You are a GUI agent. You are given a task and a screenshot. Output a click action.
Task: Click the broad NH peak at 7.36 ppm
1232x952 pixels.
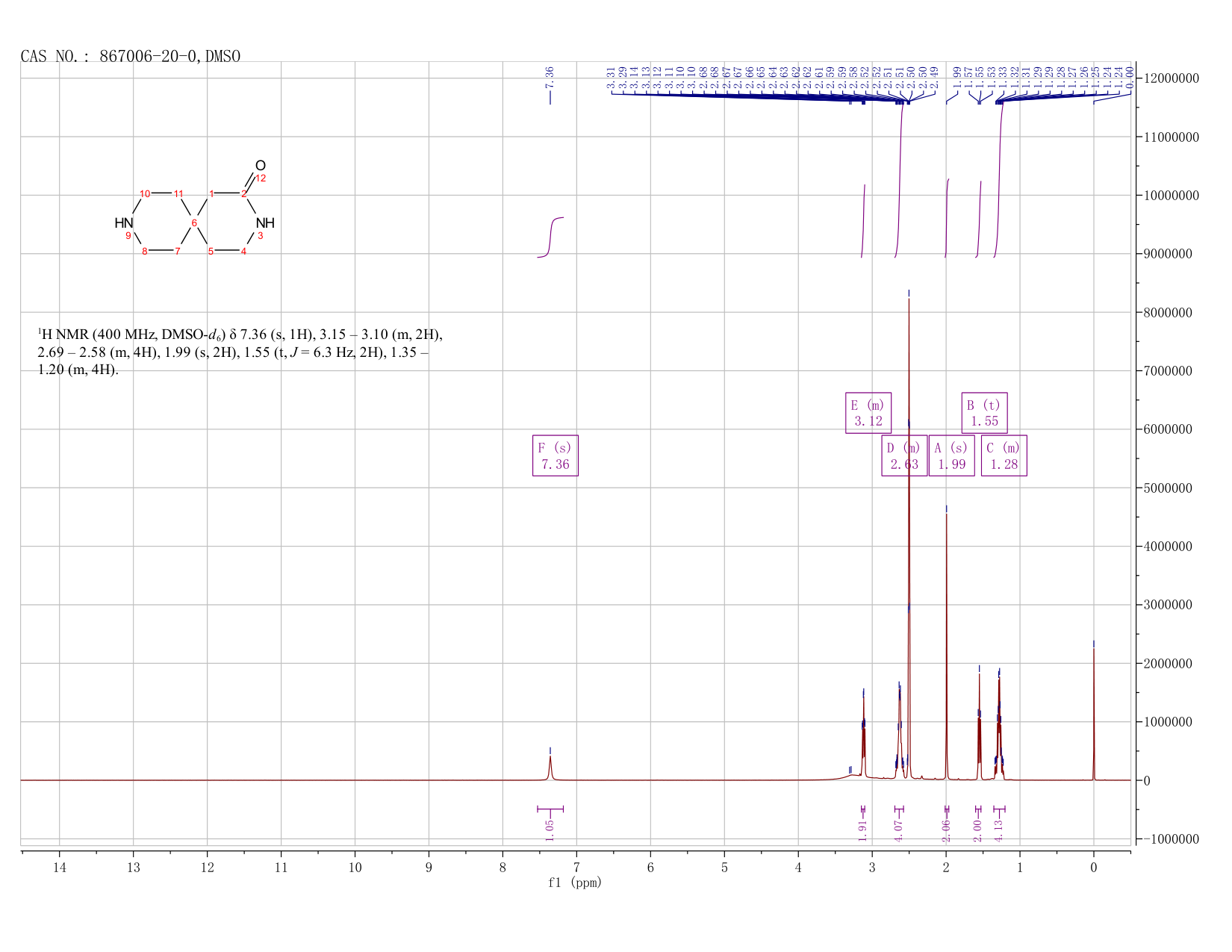(x=550, y=768)
